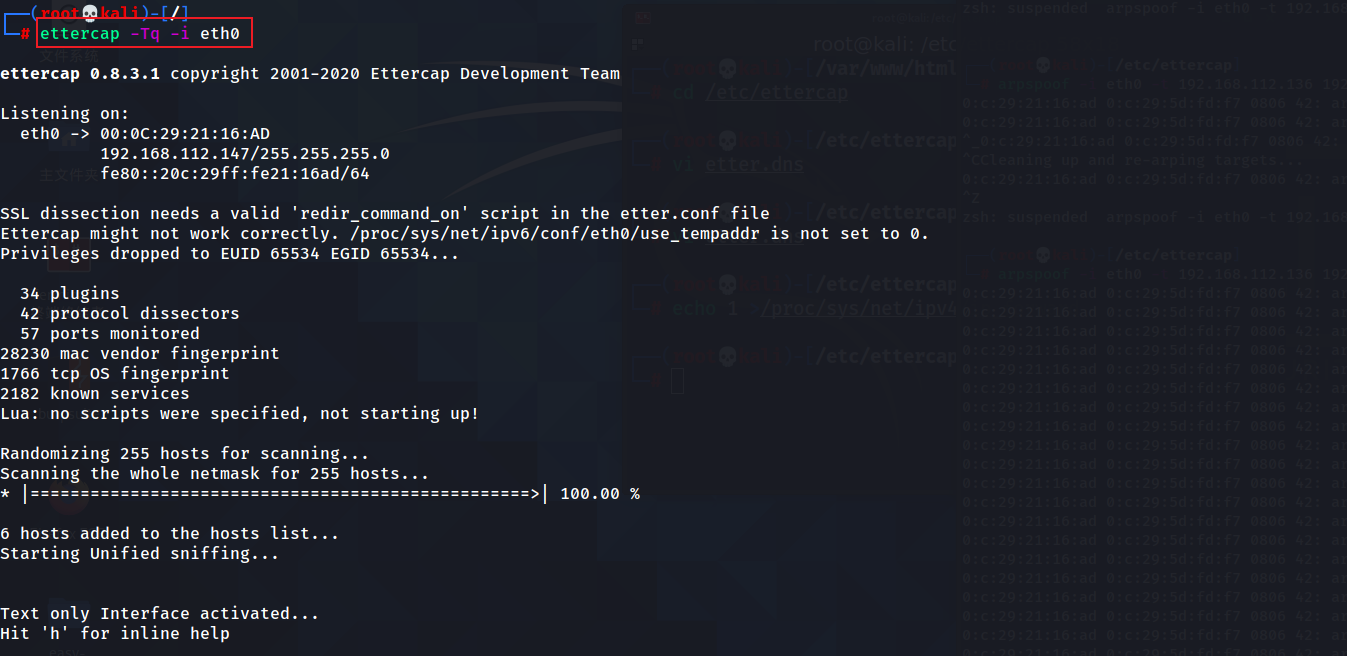The height and width of the screenshot is (656, 1347).
Task: Click the '34 plugins' line
Action: [70, 293]
